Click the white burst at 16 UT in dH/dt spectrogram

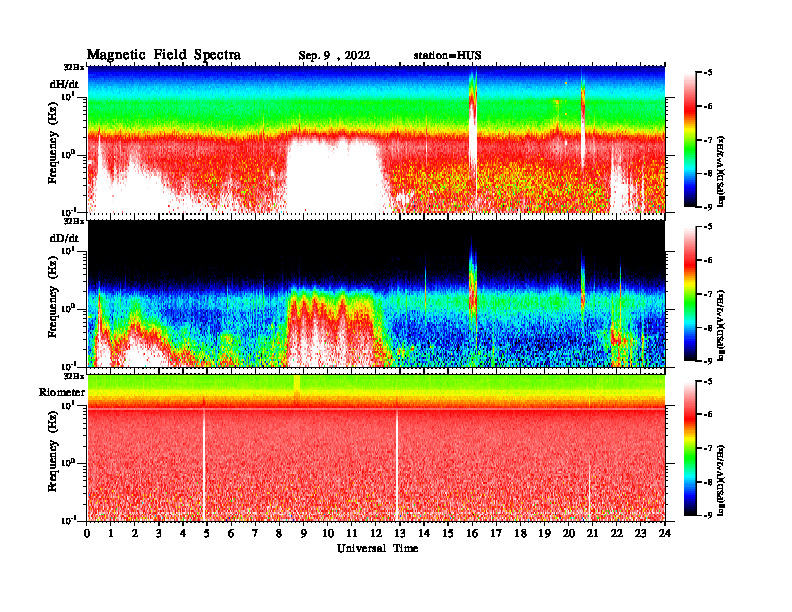tap(473, 136)
